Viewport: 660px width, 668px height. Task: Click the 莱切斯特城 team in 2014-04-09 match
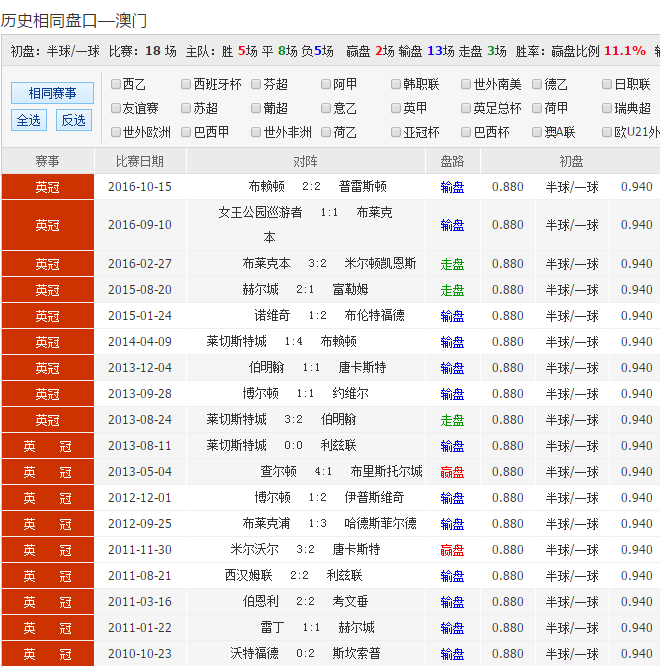point(236,342)
